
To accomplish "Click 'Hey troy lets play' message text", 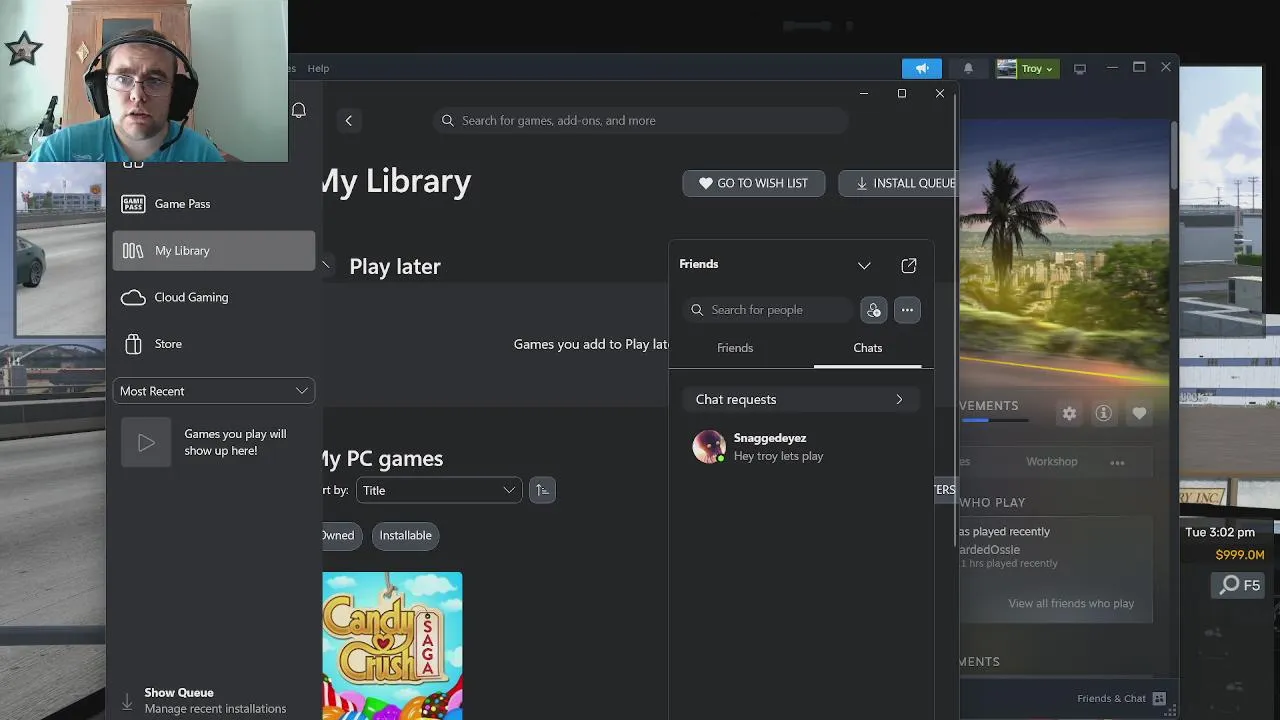I will (778, 456).
